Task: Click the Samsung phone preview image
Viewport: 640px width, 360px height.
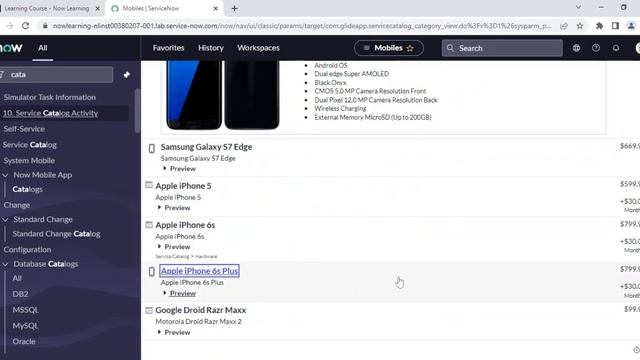Action: (223, 95)
